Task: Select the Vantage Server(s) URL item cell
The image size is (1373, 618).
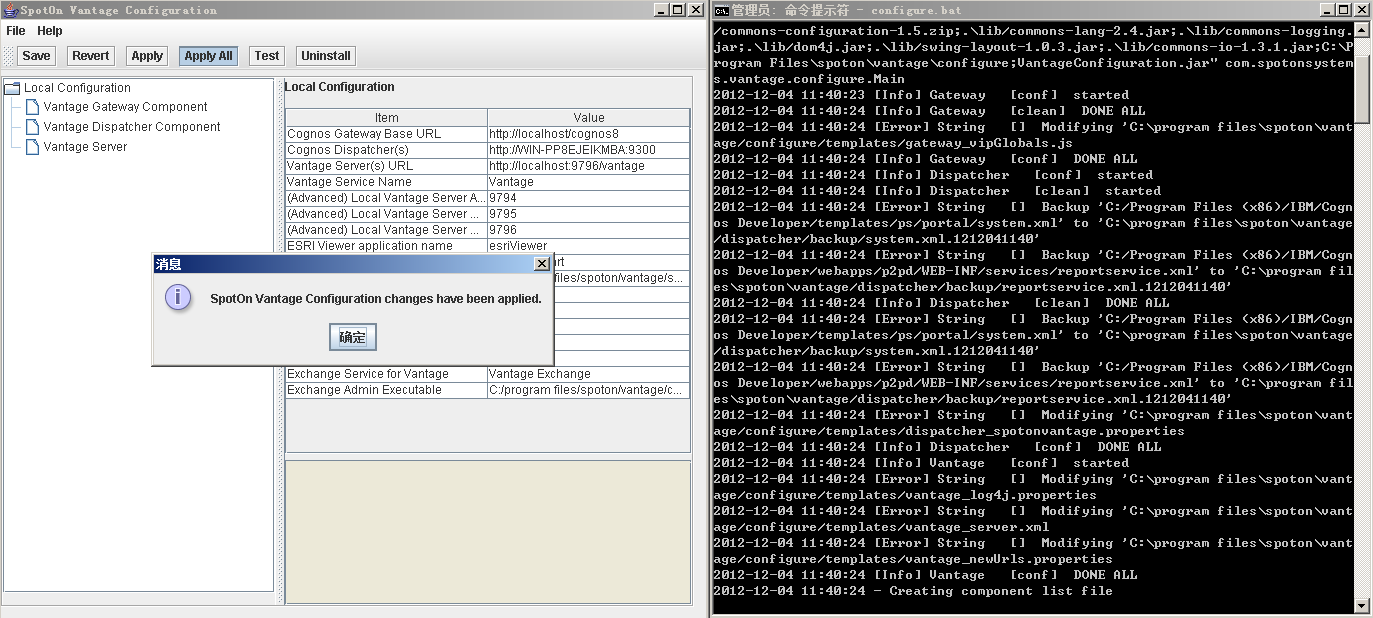Action: 386,166
